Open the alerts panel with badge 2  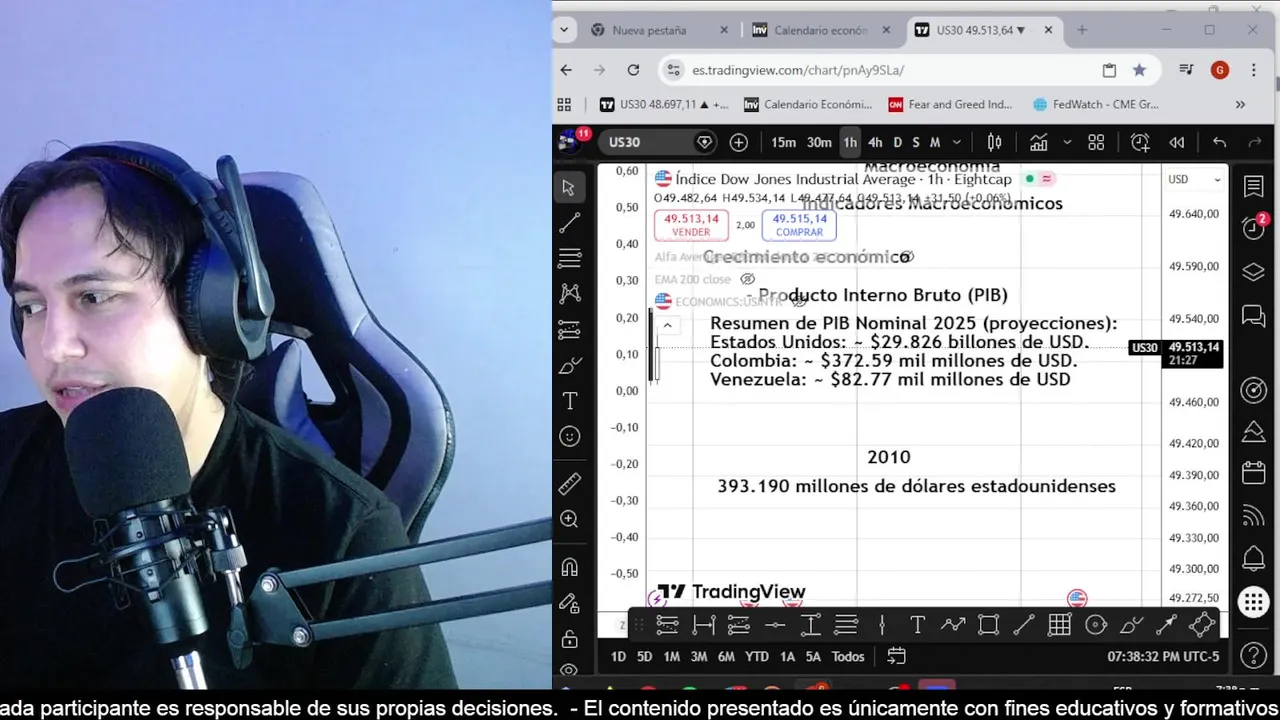pyautogui.click(x=1253, y=228)
